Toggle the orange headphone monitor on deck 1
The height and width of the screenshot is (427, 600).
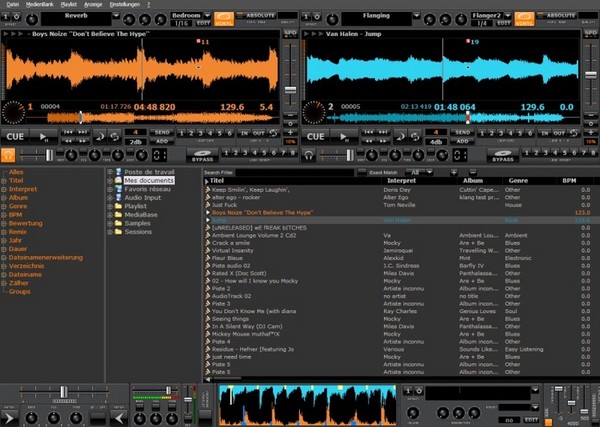tap(8, 155)
